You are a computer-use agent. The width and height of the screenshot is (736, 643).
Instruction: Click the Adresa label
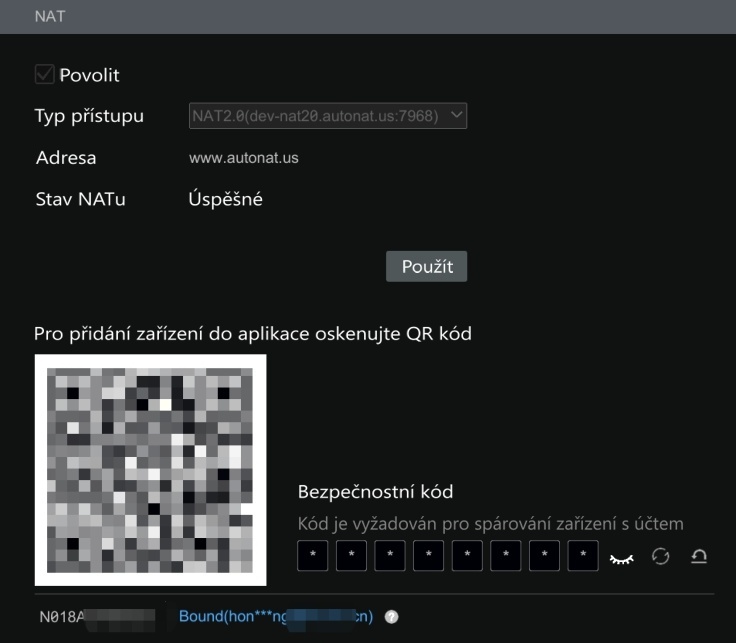click(x=66, y=158)
